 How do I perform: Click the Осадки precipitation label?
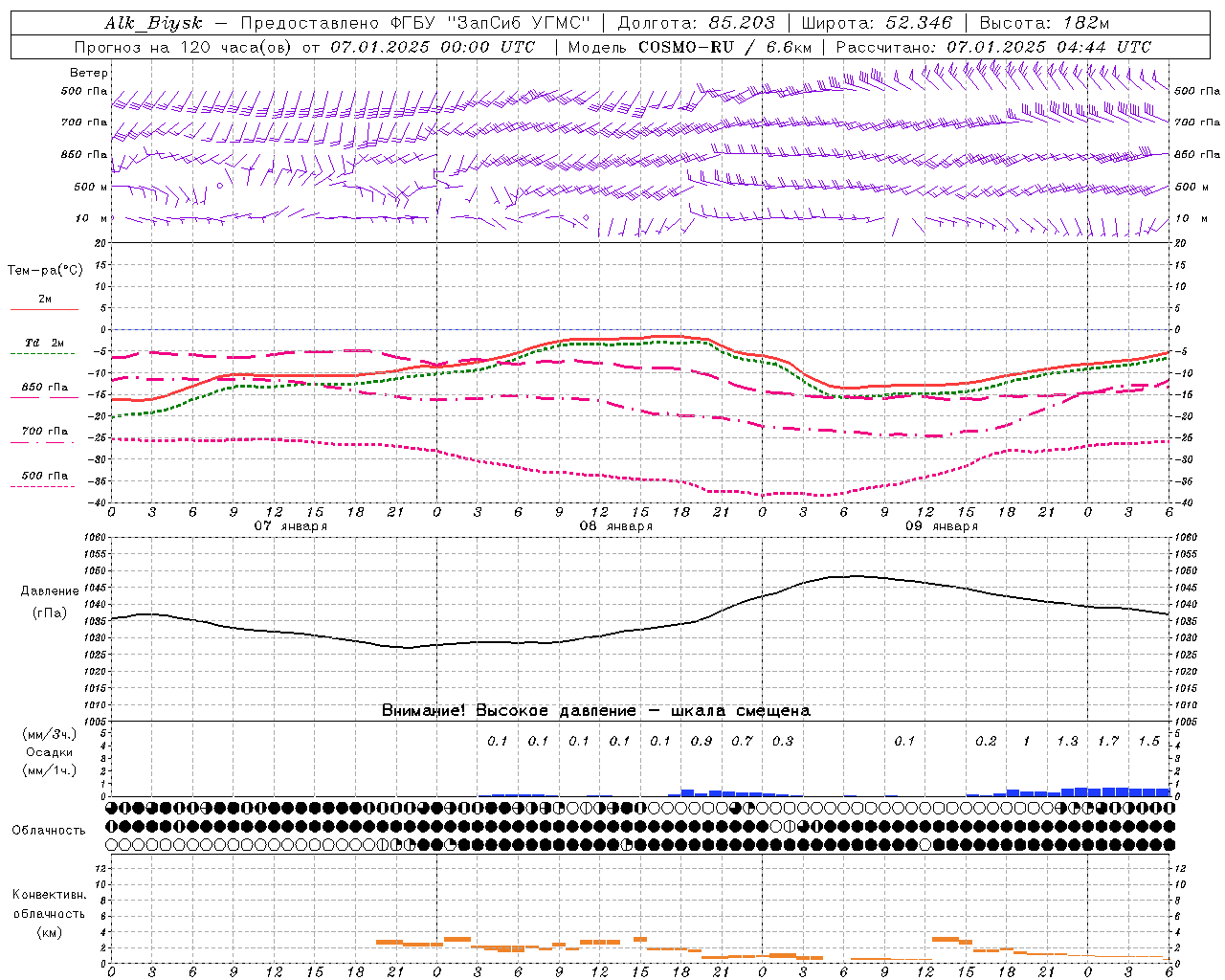pyautogui.click(x=50, y=752)
